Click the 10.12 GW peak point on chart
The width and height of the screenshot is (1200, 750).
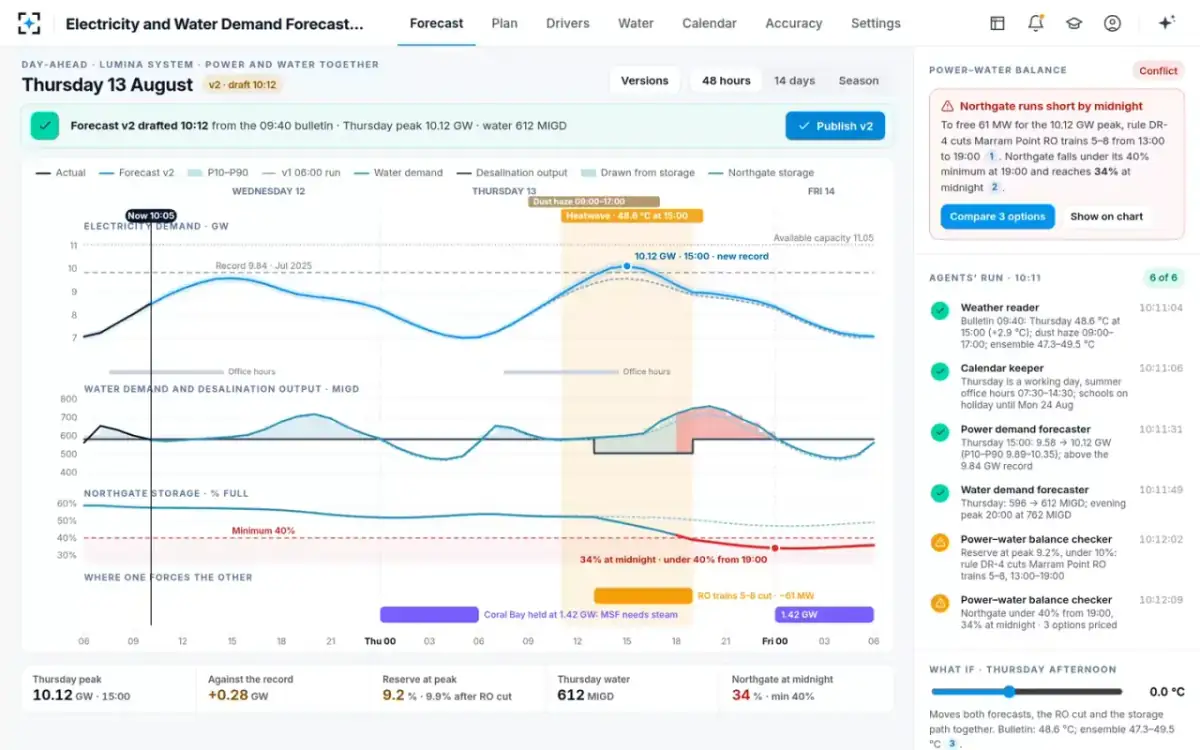pyautogui.click(x=627, y=266)
